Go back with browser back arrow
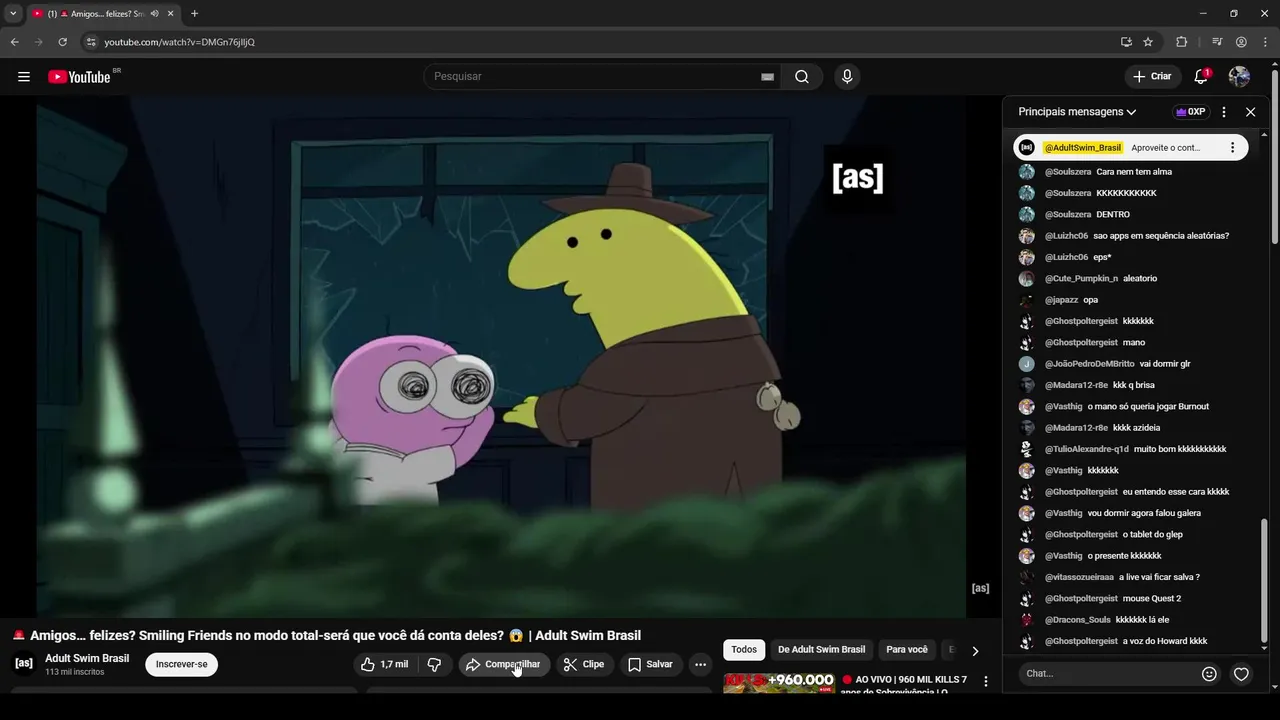1280x720 pixels. point(14,42)
